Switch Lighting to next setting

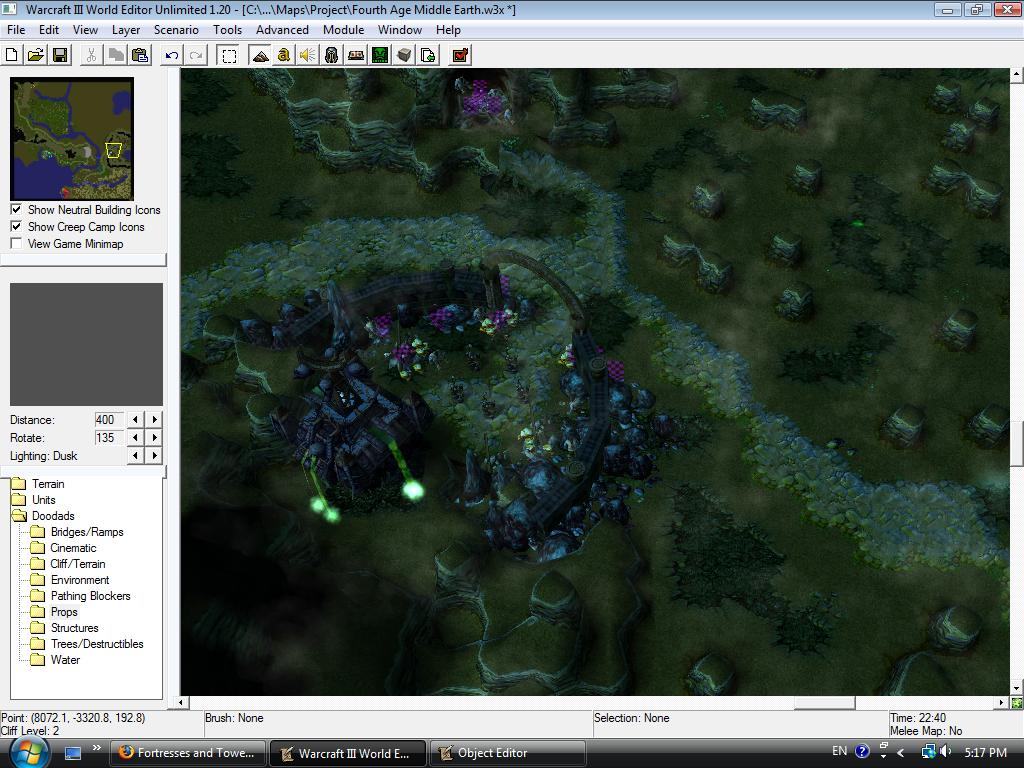pyautogui.click(x=155, y=455)
